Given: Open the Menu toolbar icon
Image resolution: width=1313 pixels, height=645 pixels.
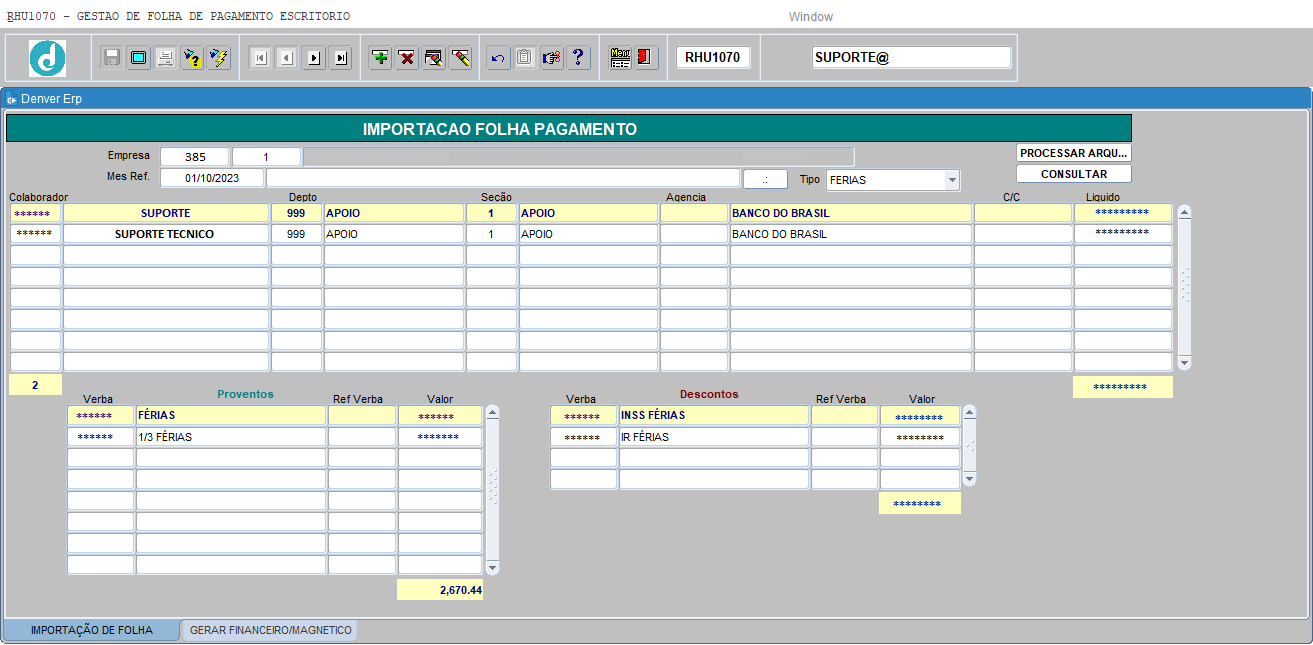Looking at the screenshot, I should 620,58.
